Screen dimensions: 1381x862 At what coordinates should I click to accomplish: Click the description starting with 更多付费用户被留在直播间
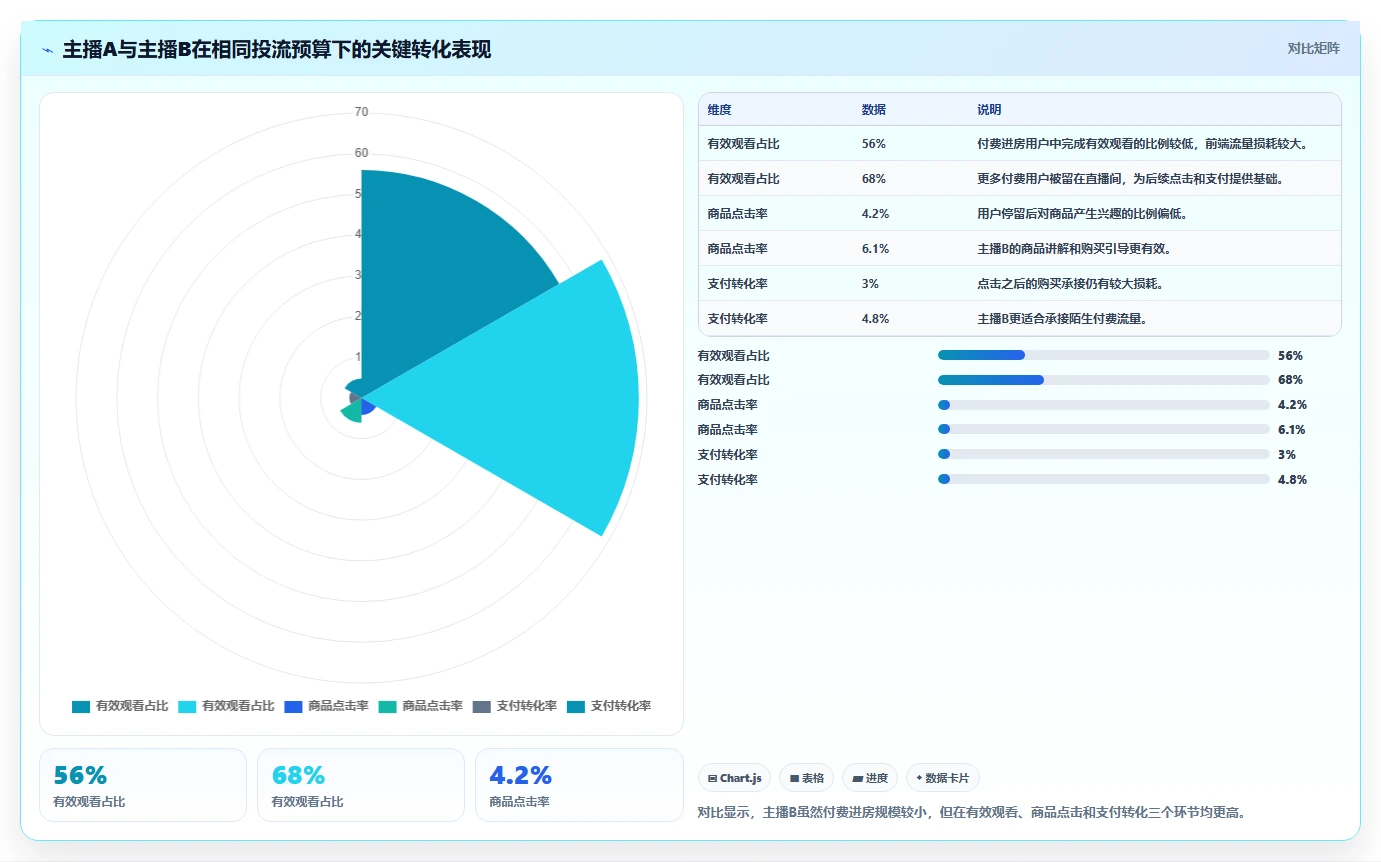click(x=1130, y=179)
